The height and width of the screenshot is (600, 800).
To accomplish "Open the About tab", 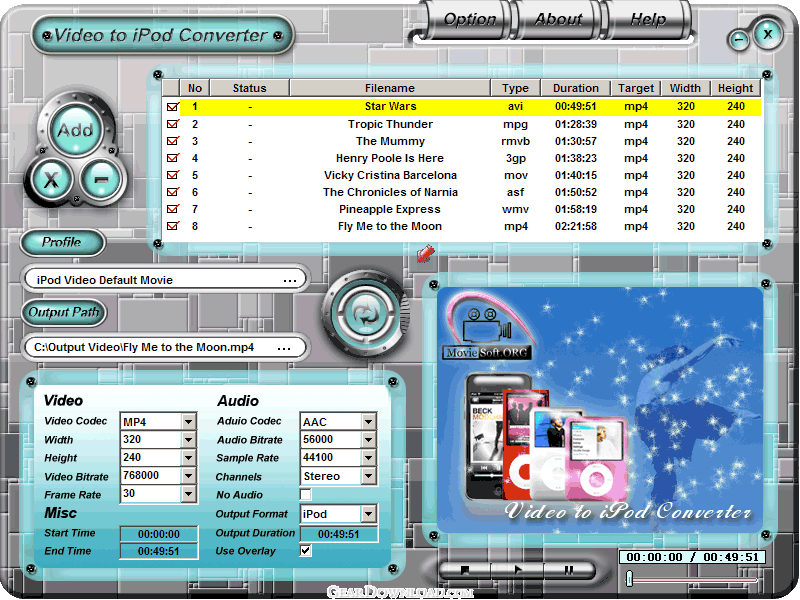I will coord(558,19).
